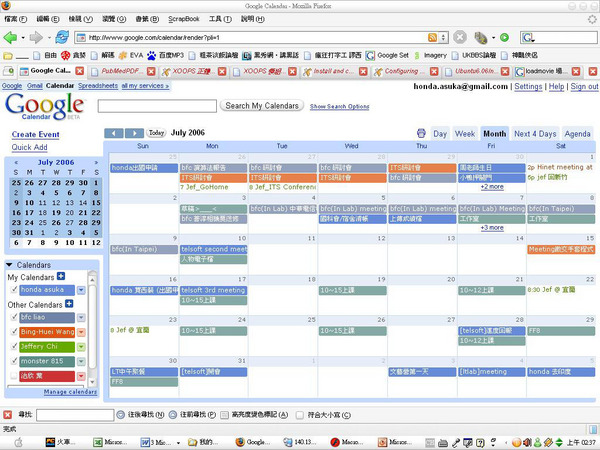This screenshot has width=600, height=450.
Task: Click the Firefox throbber gear icon
Action: point(592,19)
